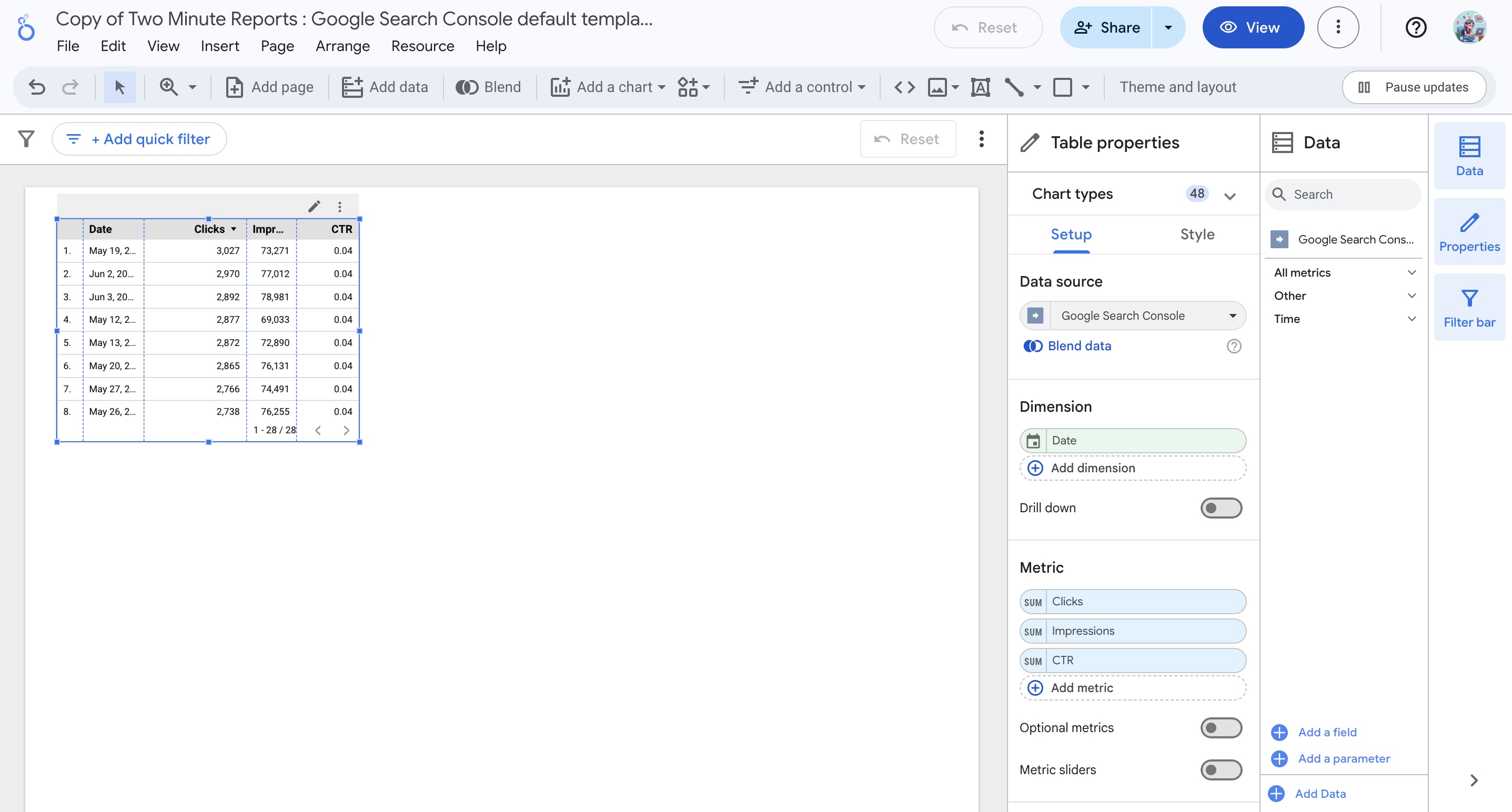Click the undo arrow icon

[36, 87]
